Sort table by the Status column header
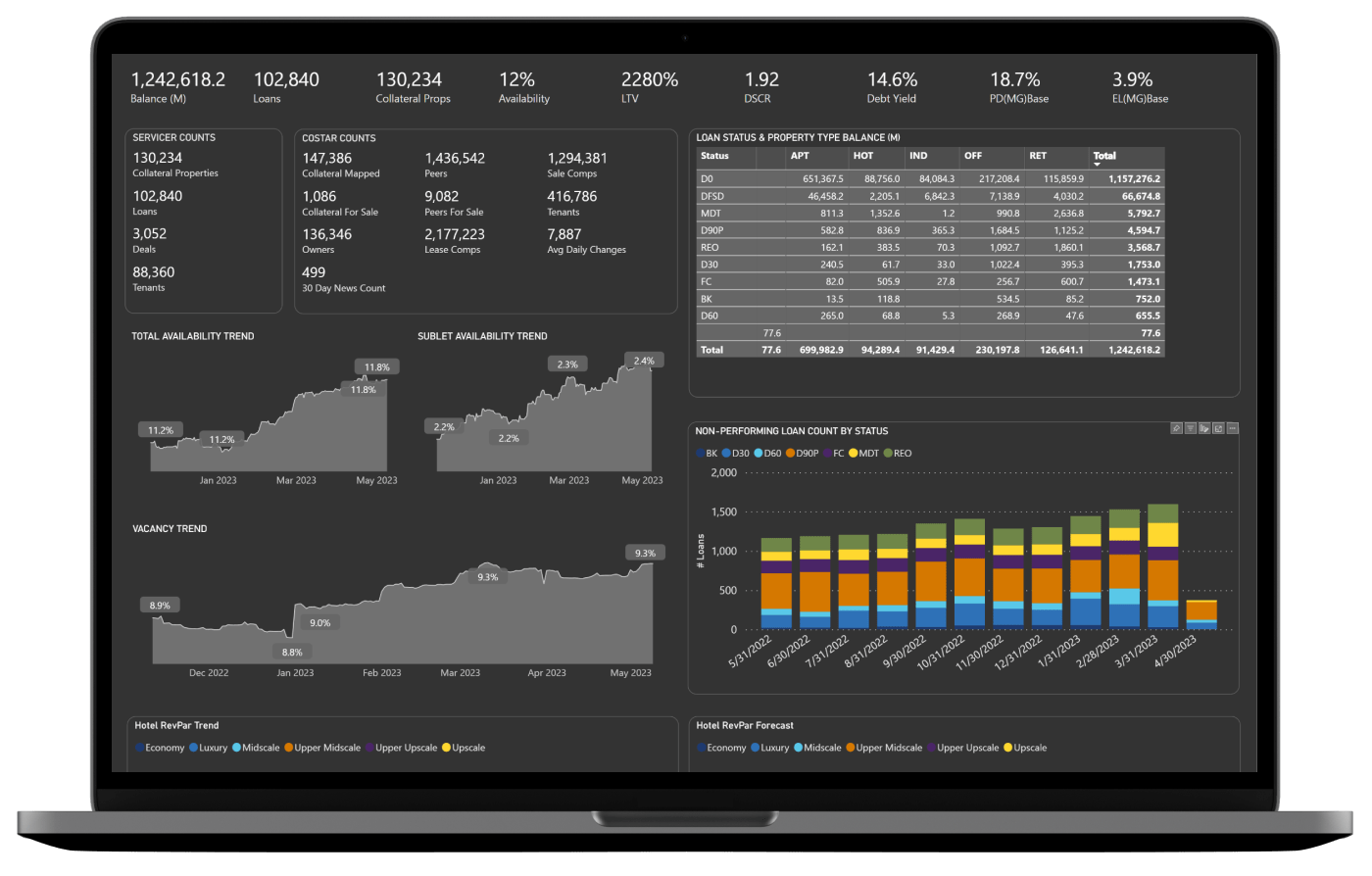Image resolution: width=1372 pixels, height=876 pixels. (x=715, y=156)
